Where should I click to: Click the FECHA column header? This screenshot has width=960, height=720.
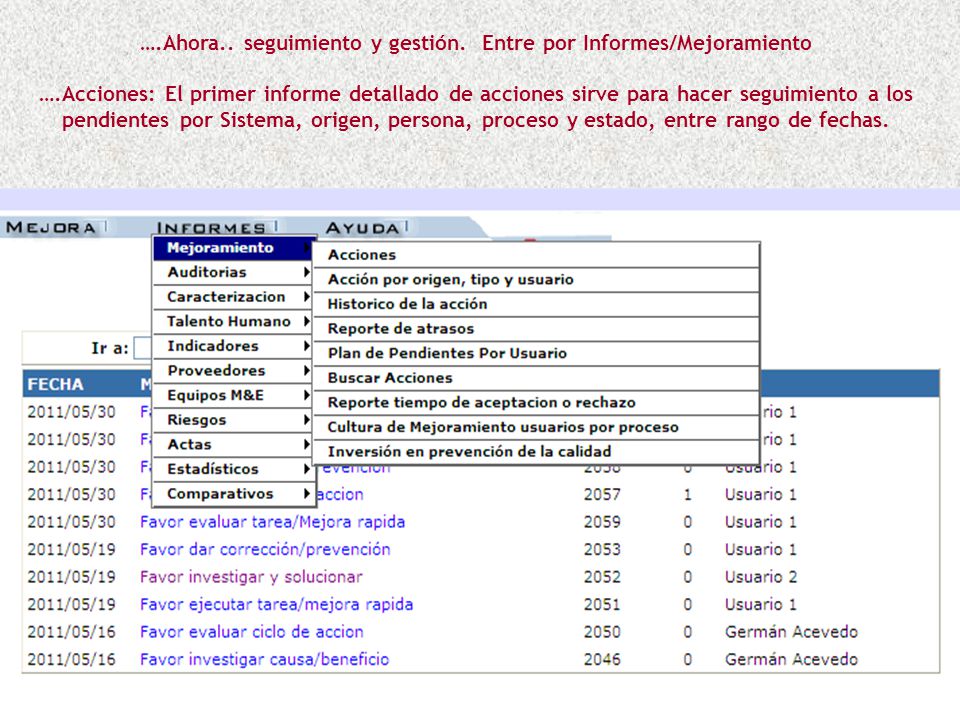55,384
